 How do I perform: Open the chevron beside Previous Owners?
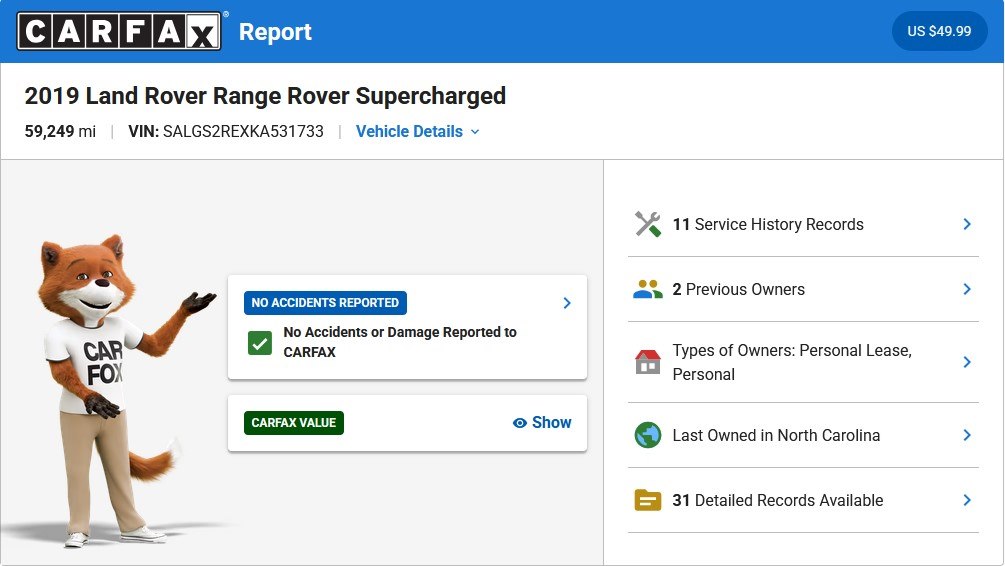tap(967, 290)
